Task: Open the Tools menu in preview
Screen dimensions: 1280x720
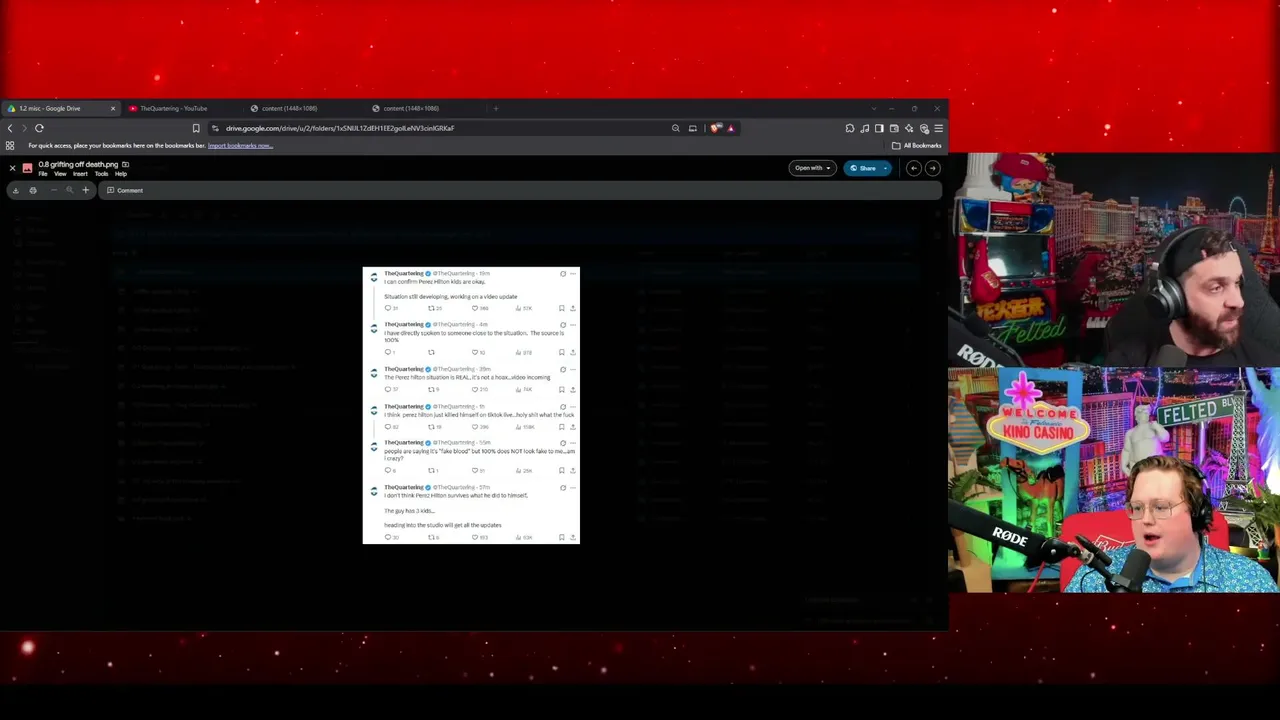Action: (101, 174)
